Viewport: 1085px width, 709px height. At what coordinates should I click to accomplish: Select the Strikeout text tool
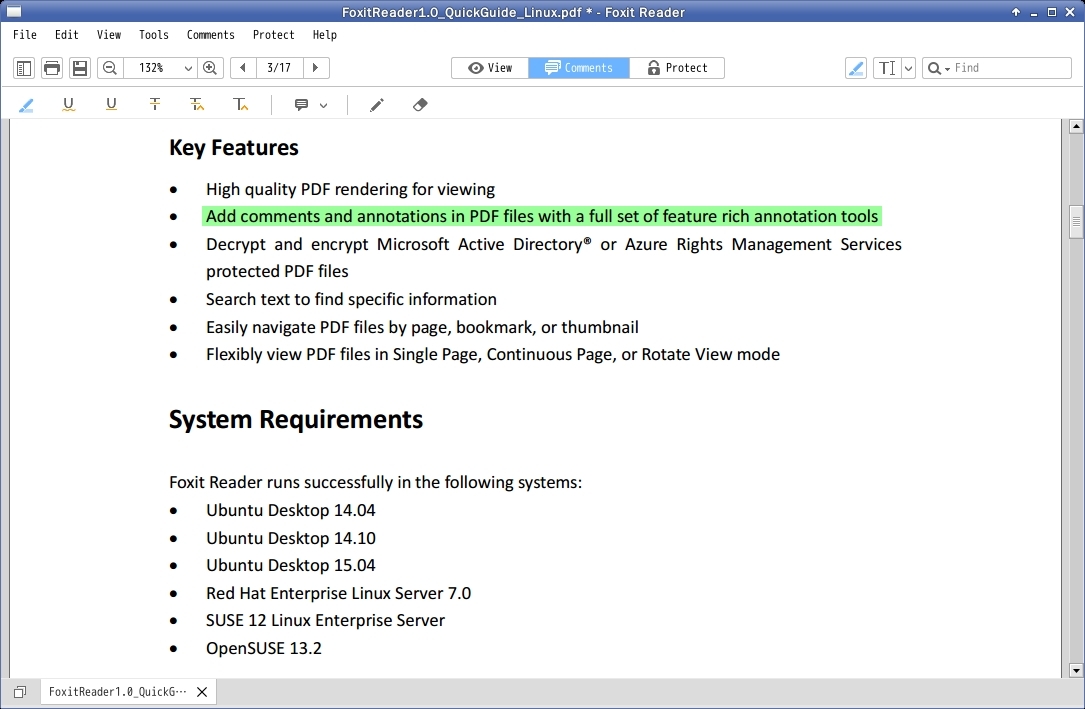(155, 105)
